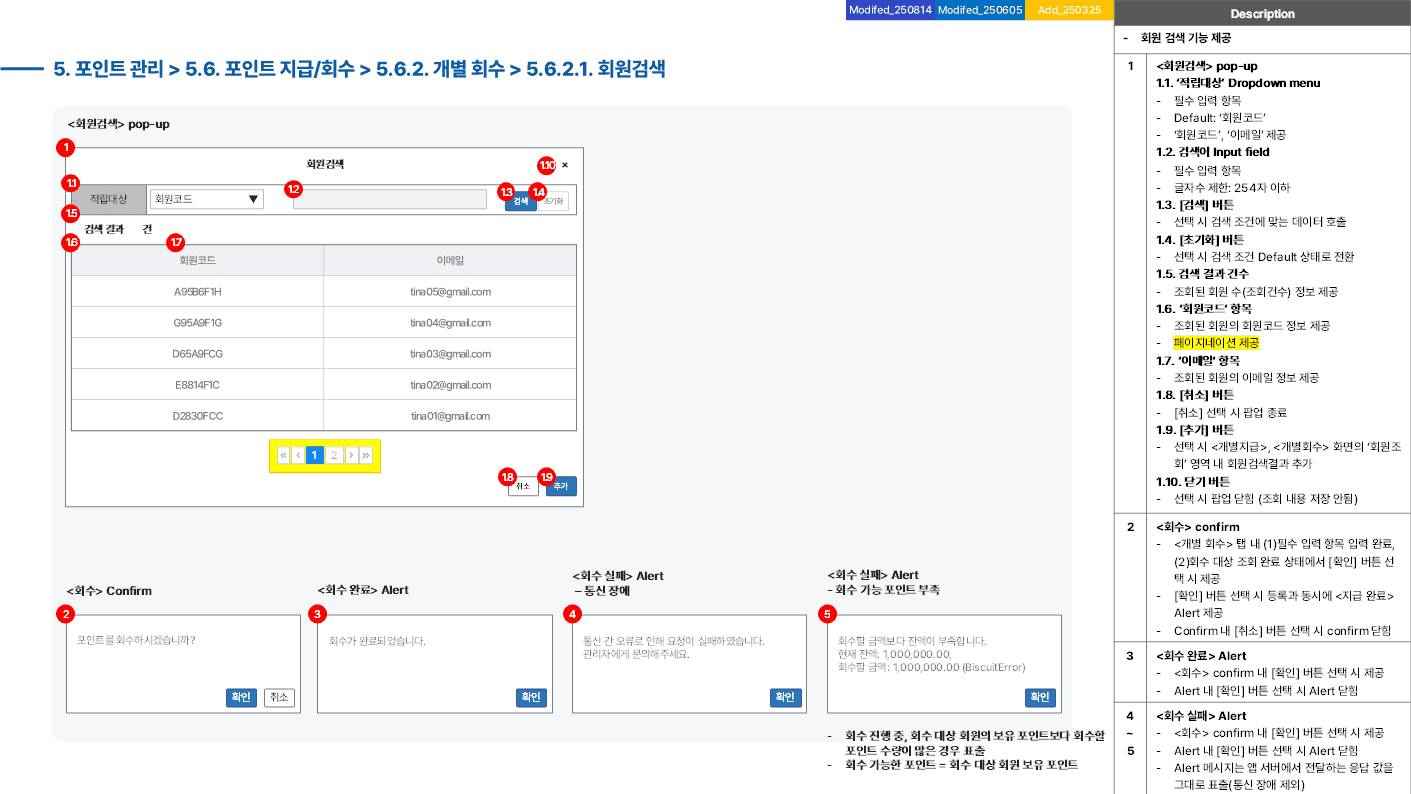Screen dimensions: 1411x794
Task: Jump to the last page with » icon
Action: [x=366, y=455]
